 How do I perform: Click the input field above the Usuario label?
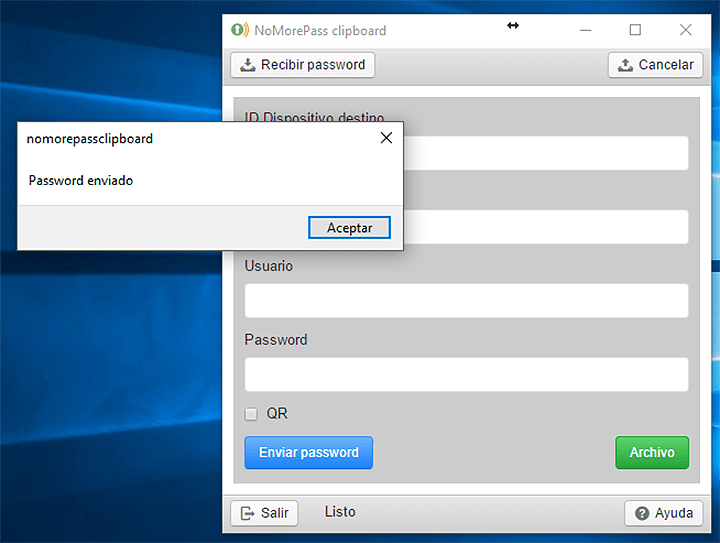click(546, 227)
